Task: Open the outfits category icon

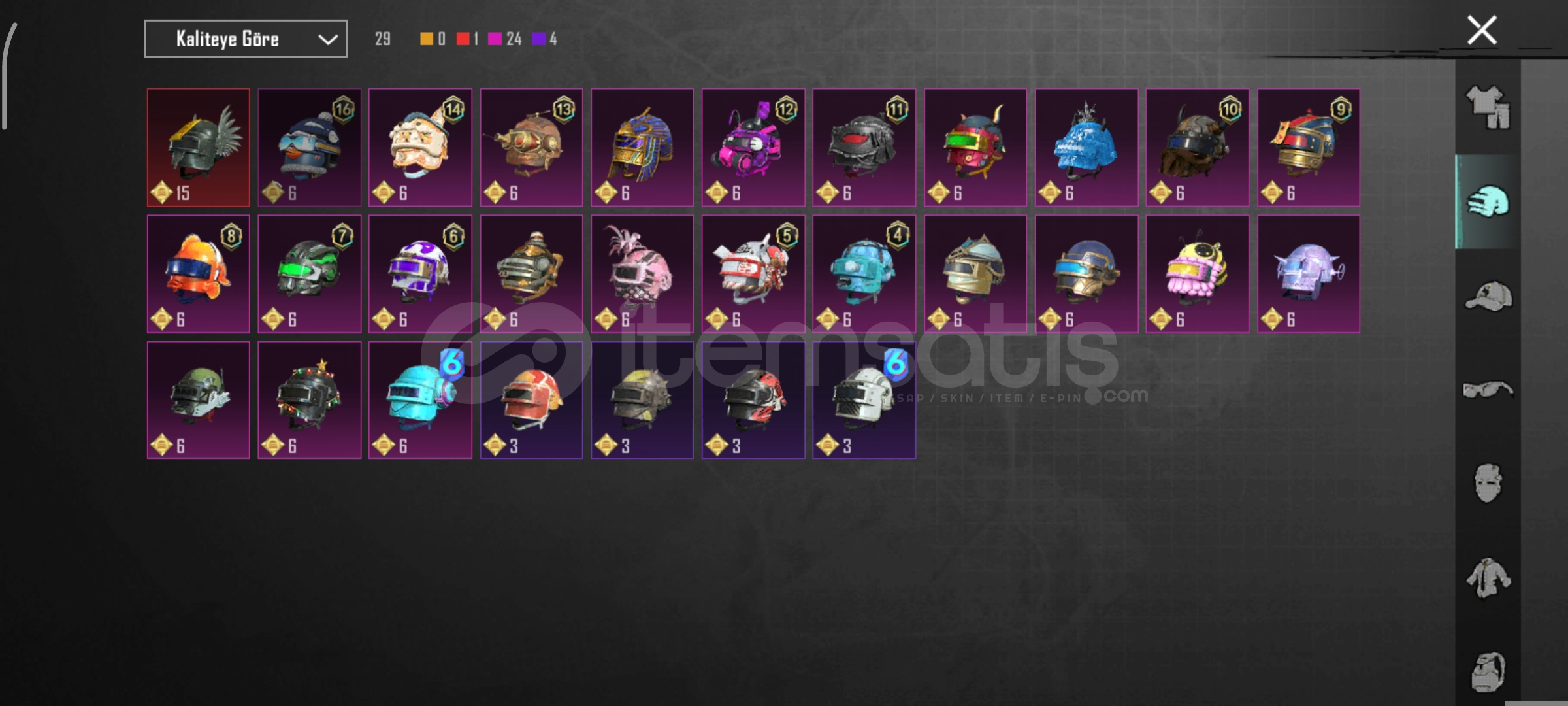Action: pos(1488,108)
